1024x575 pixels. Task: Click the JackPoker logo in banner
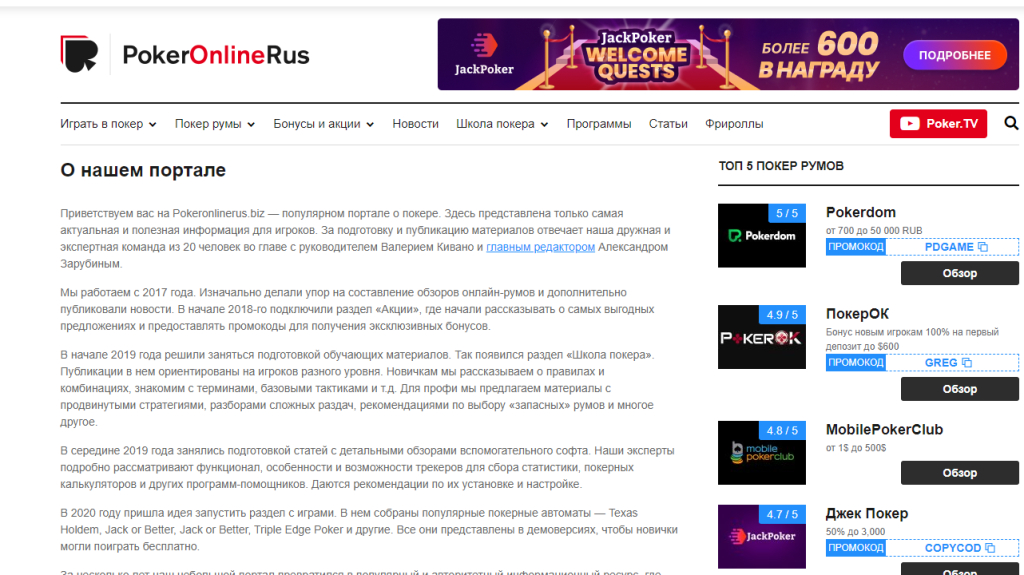tap(484, 55)
